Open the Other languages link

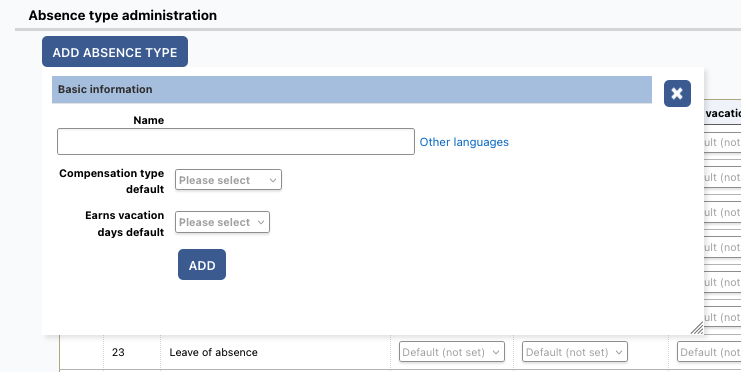click(x=464, y=142)
